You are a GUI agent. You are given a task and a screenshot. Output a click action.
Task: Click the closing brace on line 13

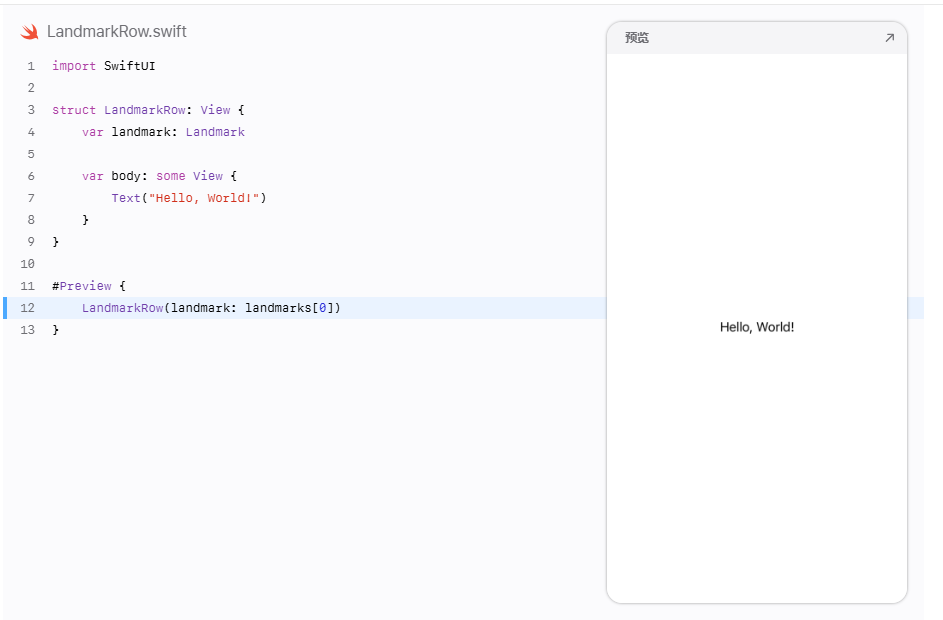[55, 330]
